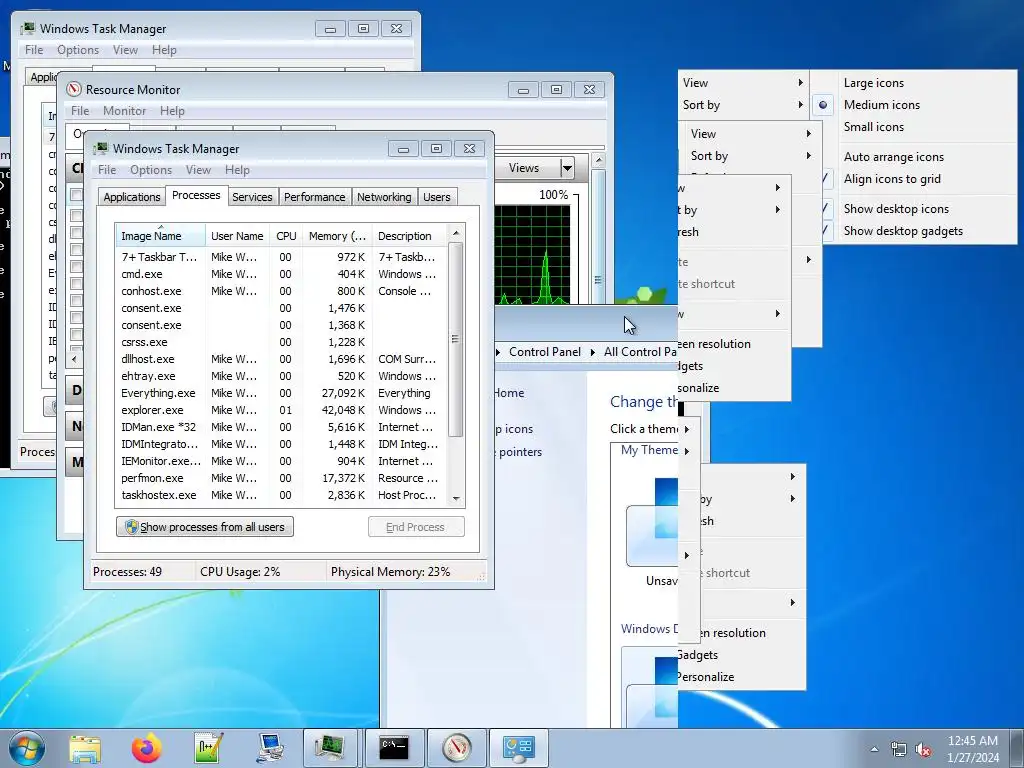Open Resource Monitor's Help menu
This screenshot has width=1024, height=768.
click(172, 111)
